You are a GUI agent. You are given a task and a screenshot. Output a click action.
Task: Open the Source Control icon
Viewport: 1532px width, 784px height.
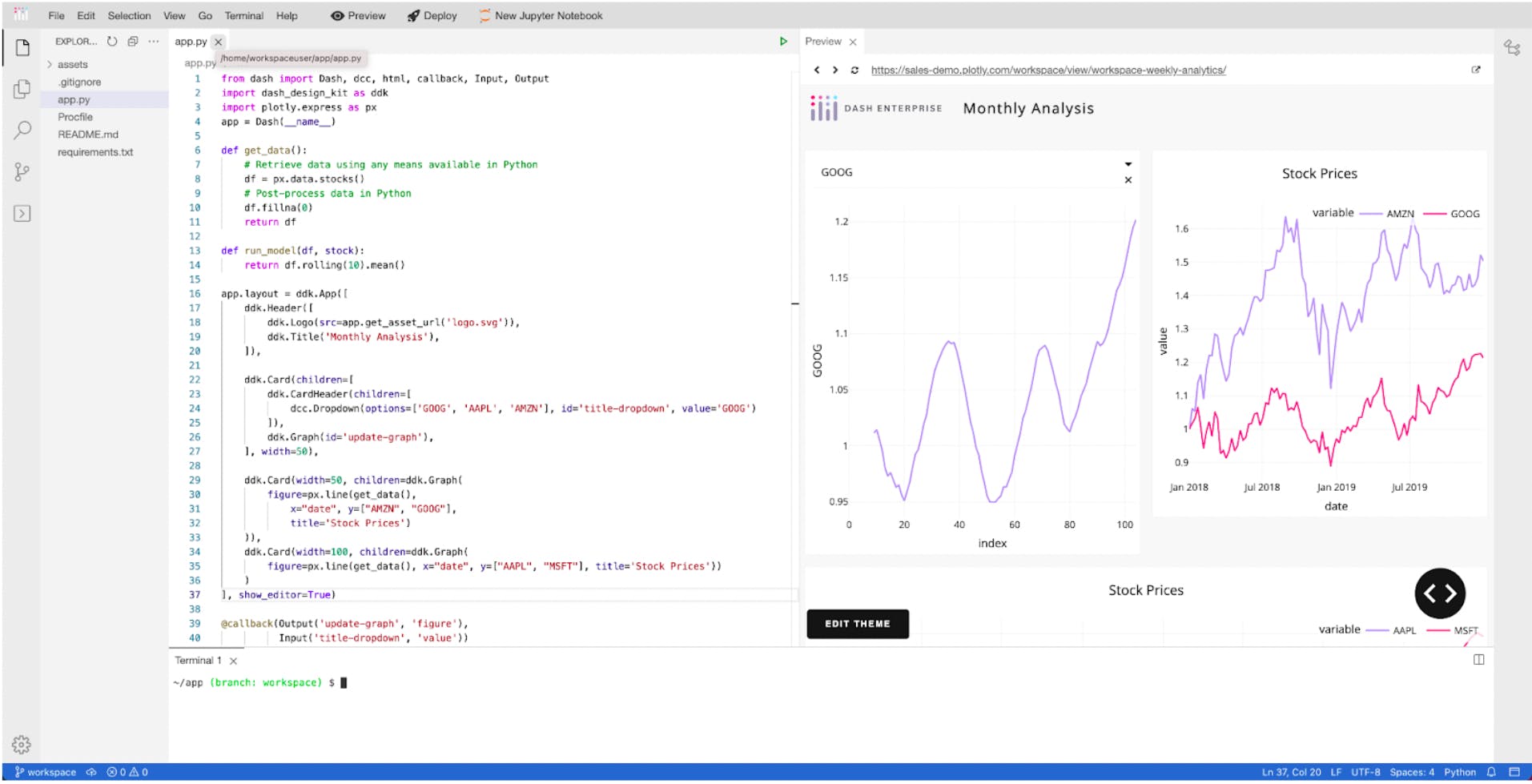click(20, 171)
